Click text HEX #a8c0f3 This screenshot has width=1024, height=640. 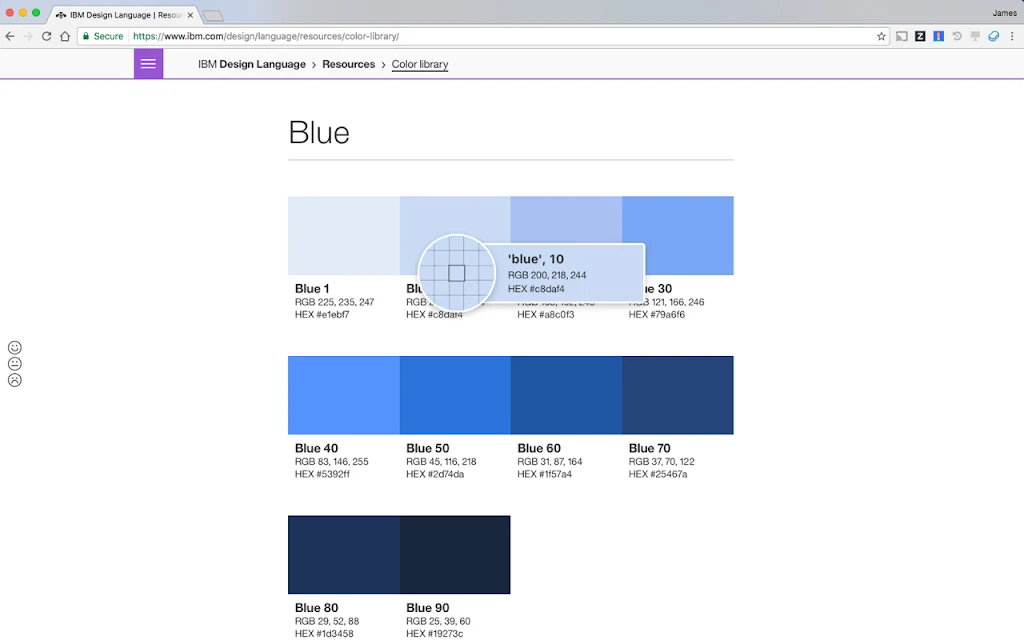tap(546, 314)
